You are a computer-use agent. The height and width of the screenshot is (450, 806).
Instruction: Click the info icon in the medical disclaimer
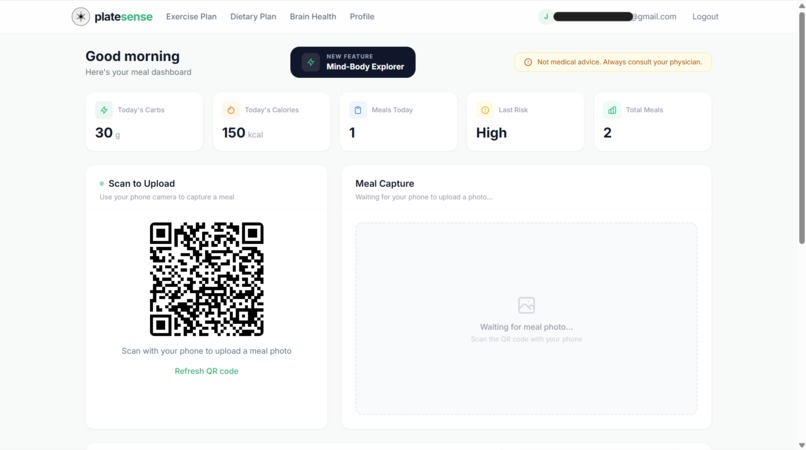click(528, 62)
